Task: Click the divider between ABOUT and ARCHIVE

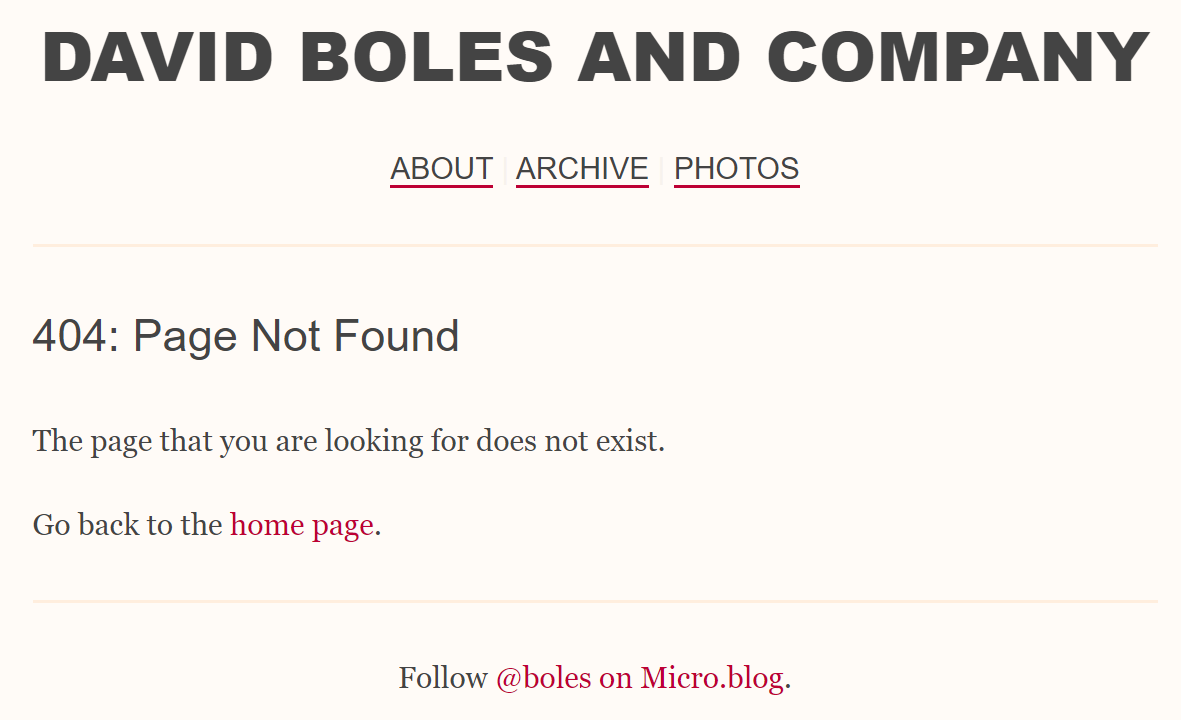Action: (505, 169)
